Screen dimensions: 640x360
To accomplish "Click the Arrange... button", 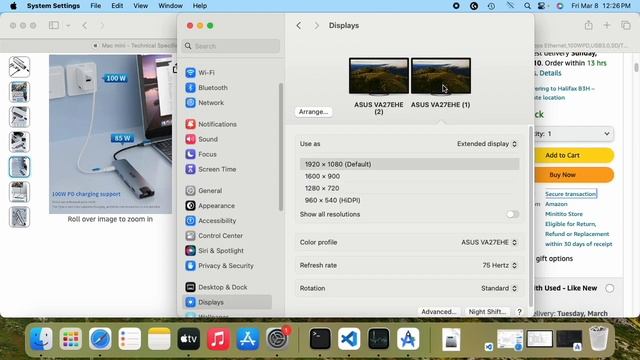I will [313, 112].
